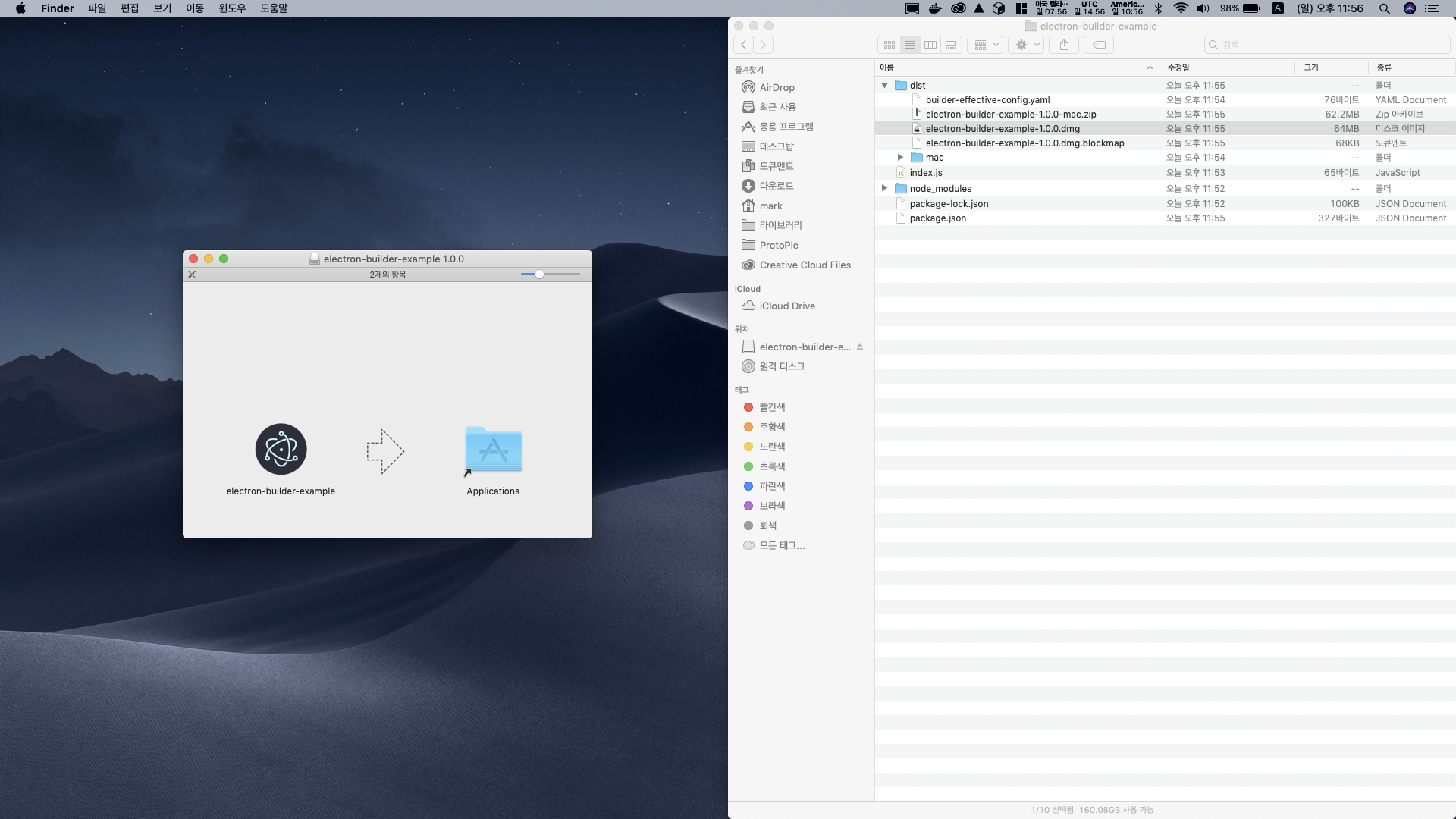Collapse the dist folder disclosure triangle
Image resolution: width=1456 pixels, height=819 pixels.
click(884, 86)
